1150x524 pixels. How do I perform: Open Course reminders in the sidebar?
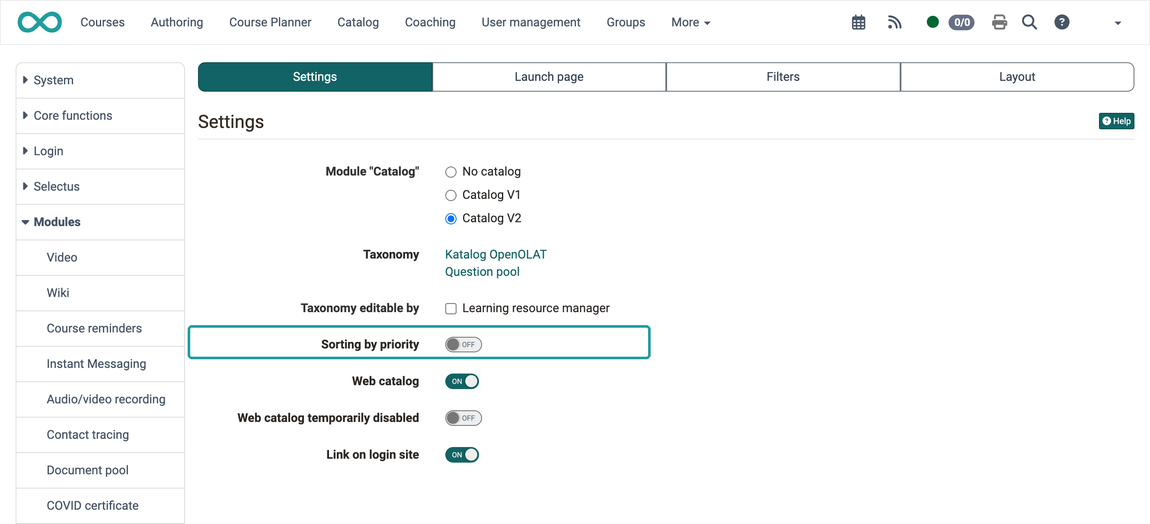coord(100,328)
